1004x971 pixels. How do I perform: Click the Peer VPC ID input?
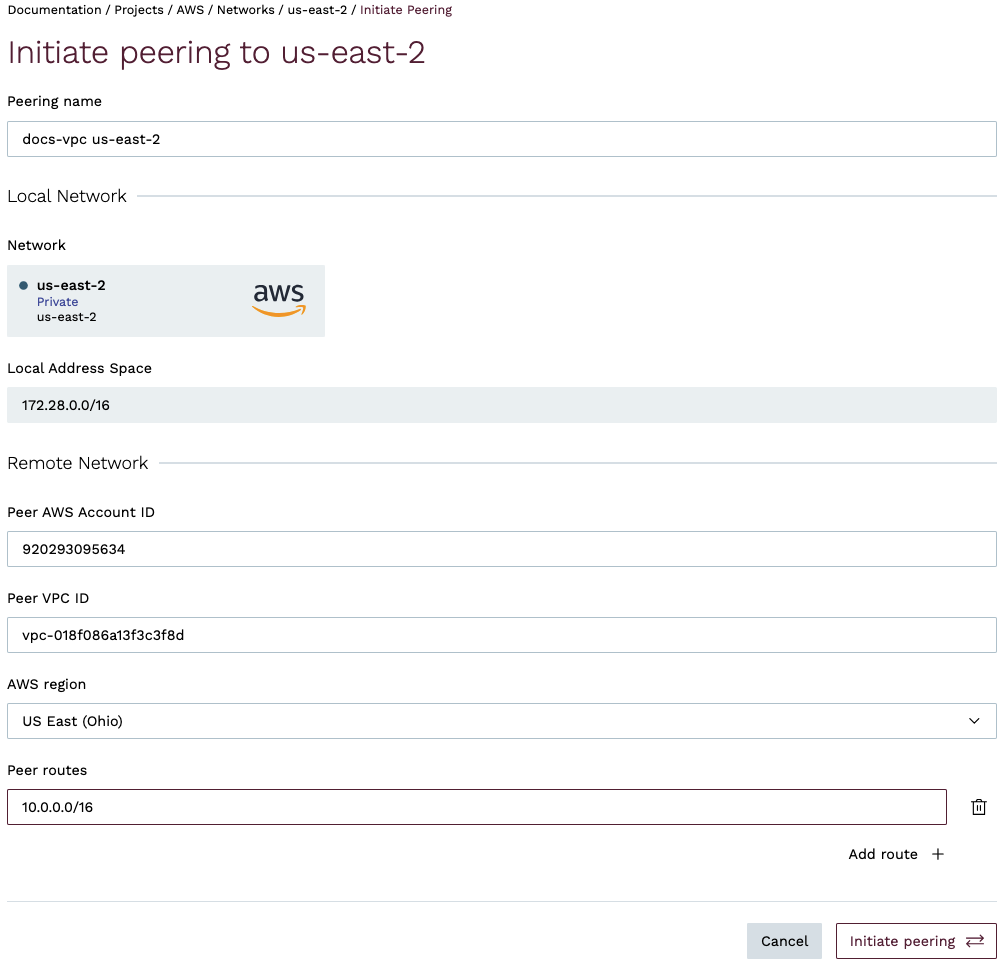(x=500, y=634)
